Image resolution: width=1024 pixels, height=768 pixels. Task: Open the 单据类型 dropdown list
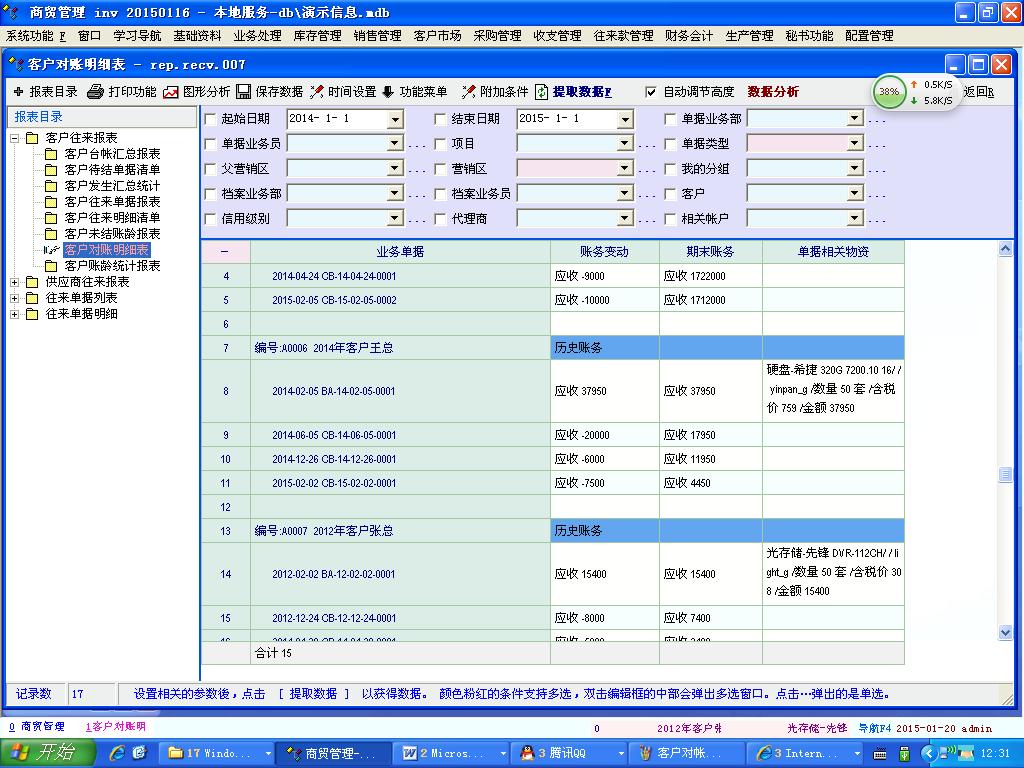854,144
